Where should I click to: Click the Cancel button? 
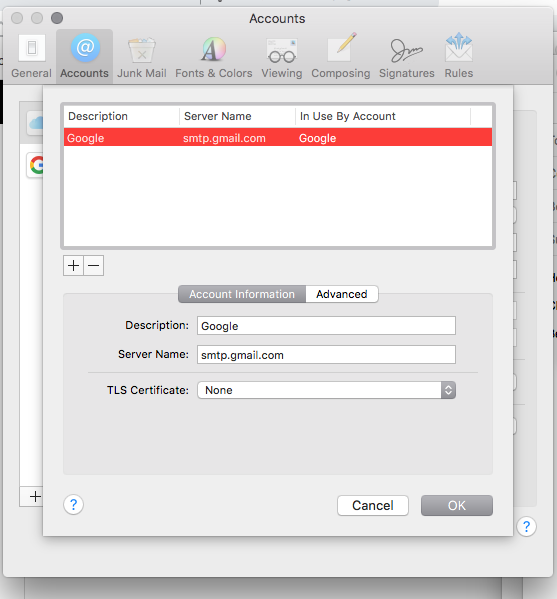click(373, 505)
